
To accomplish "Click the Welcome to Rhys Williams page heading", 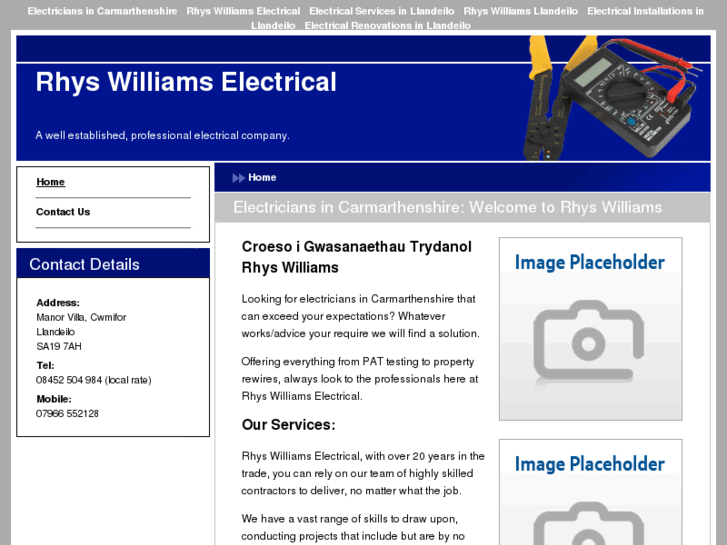I will click(x=447, y=207).
